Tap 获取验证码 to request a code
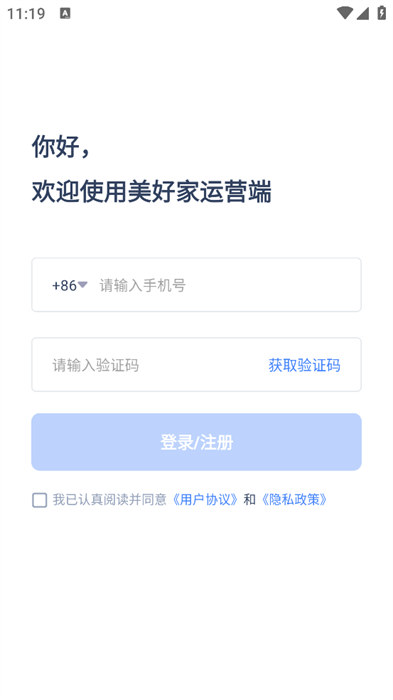Viewport: 393px width, 700px height. point(304,365)
